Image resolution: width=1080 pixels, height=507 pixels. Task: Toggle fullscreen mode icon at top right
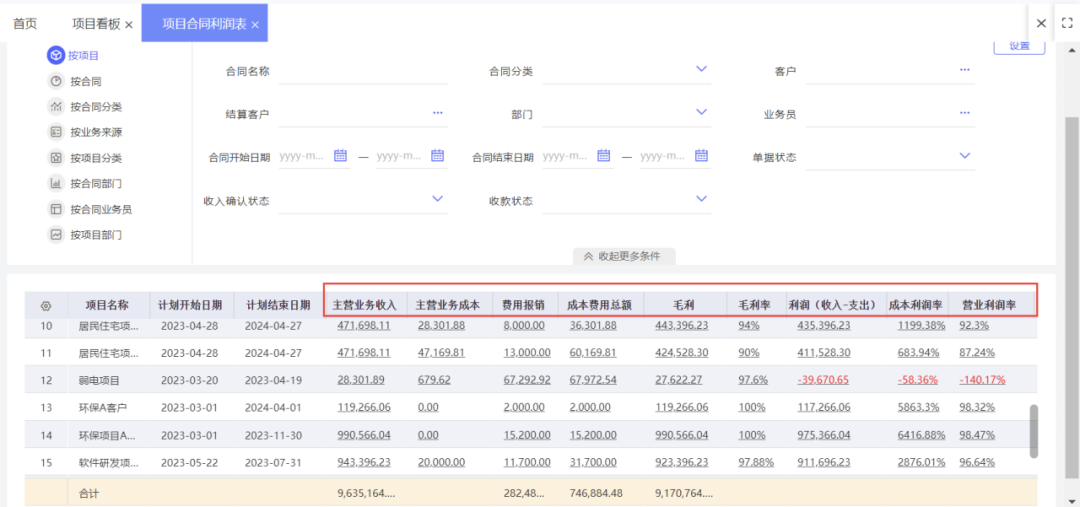(x=1067, y=23)
